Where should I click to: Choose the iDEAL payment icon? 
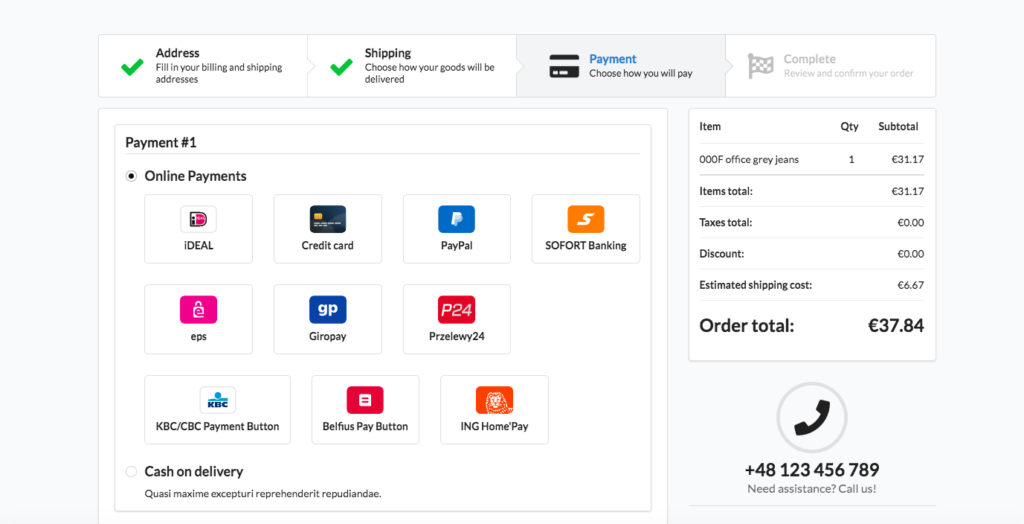coord(198,220)
